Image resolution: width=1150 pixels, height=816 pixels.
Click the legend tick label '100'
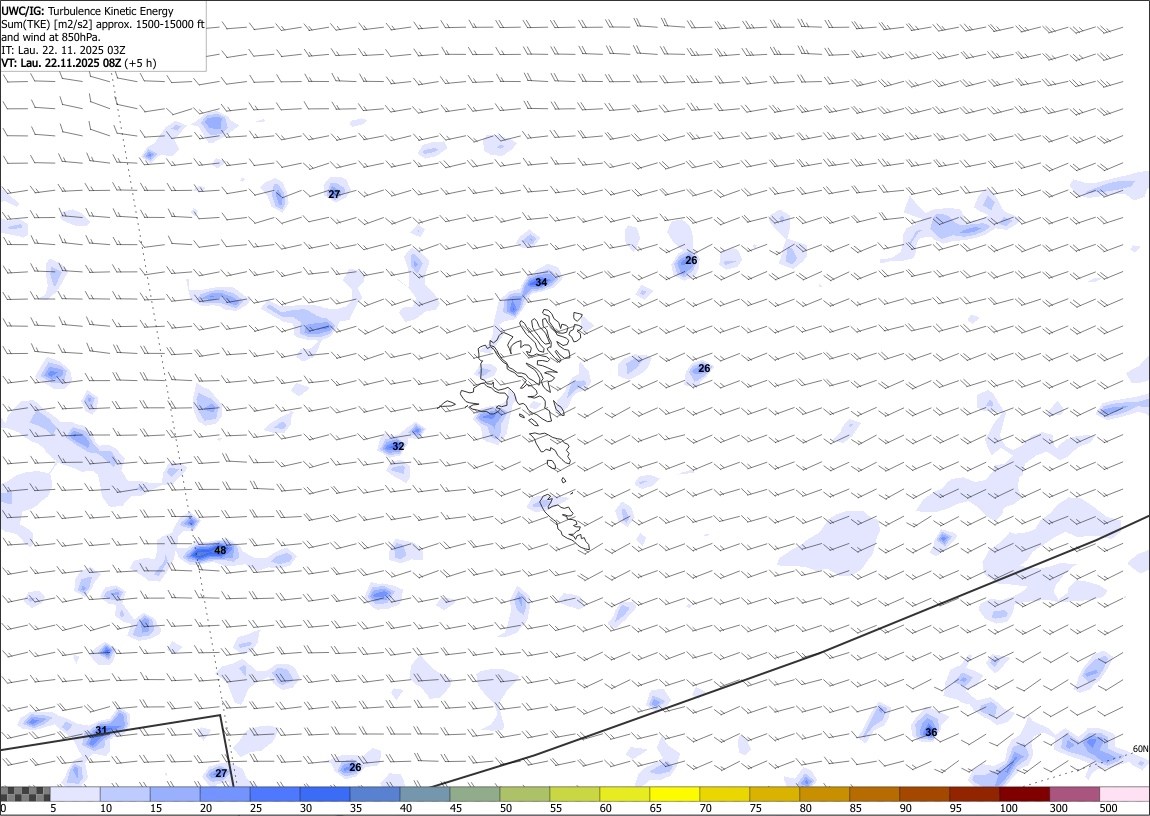click(x=1008, y=808)
